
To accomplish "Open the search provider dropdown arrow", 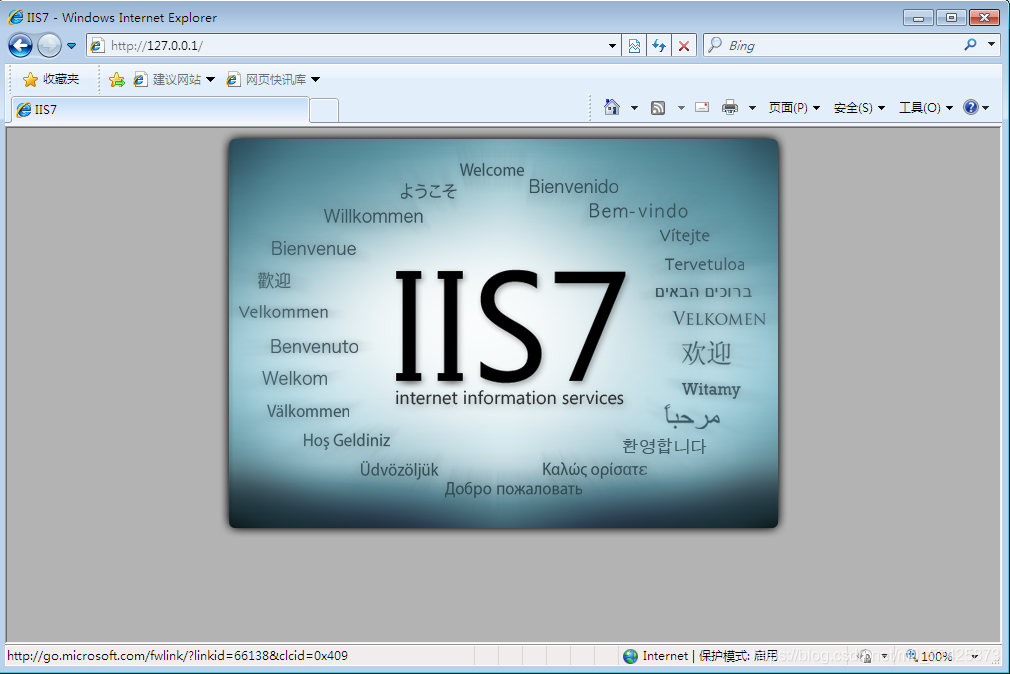I will coord(991,45).
